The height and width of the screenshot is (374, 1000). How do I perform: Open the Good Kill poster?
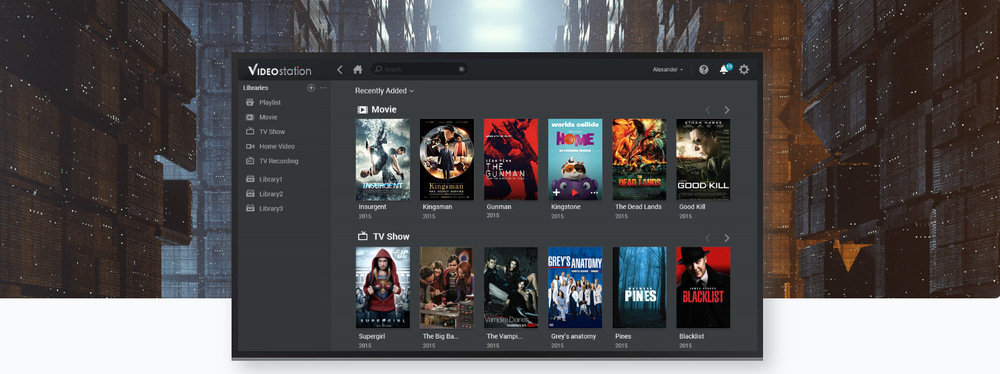click(703, 160)
